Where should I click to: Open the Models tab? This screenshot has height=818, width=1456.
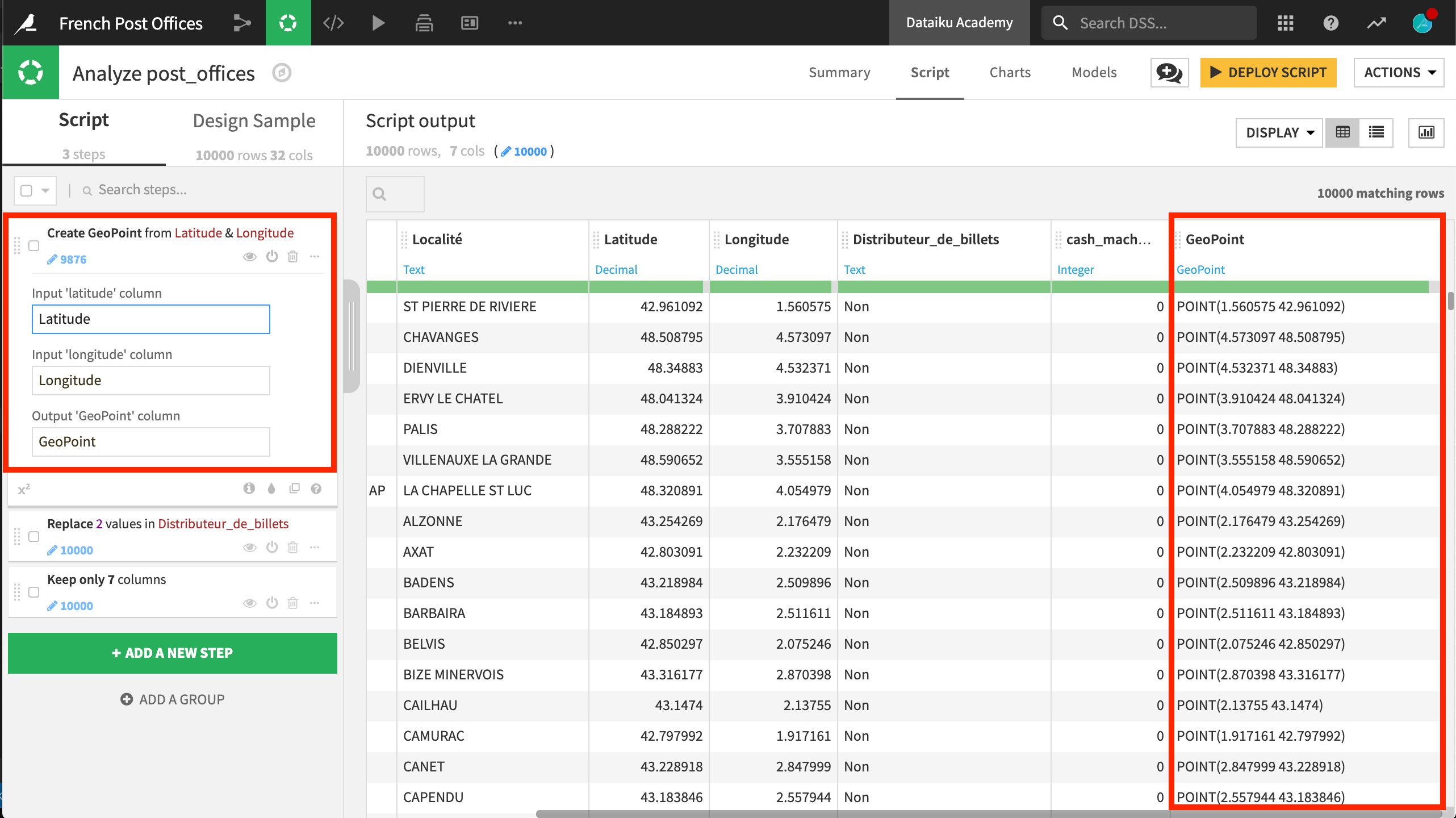[1094, 72]
